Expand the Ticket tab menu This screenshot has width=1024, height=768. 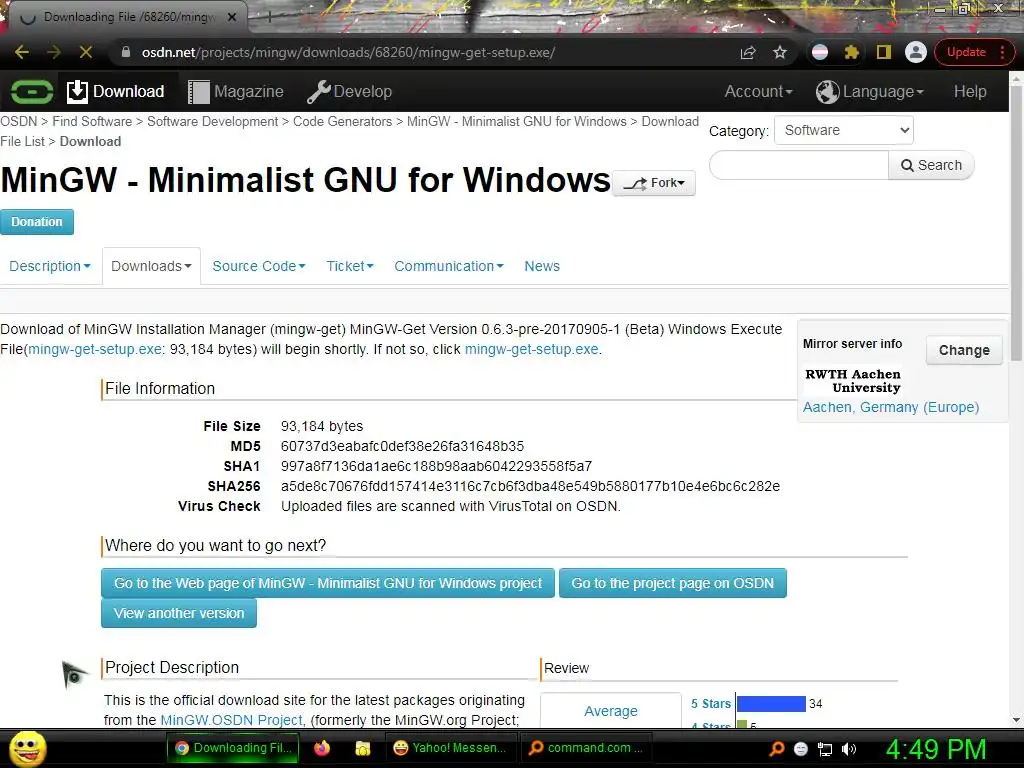349,266
